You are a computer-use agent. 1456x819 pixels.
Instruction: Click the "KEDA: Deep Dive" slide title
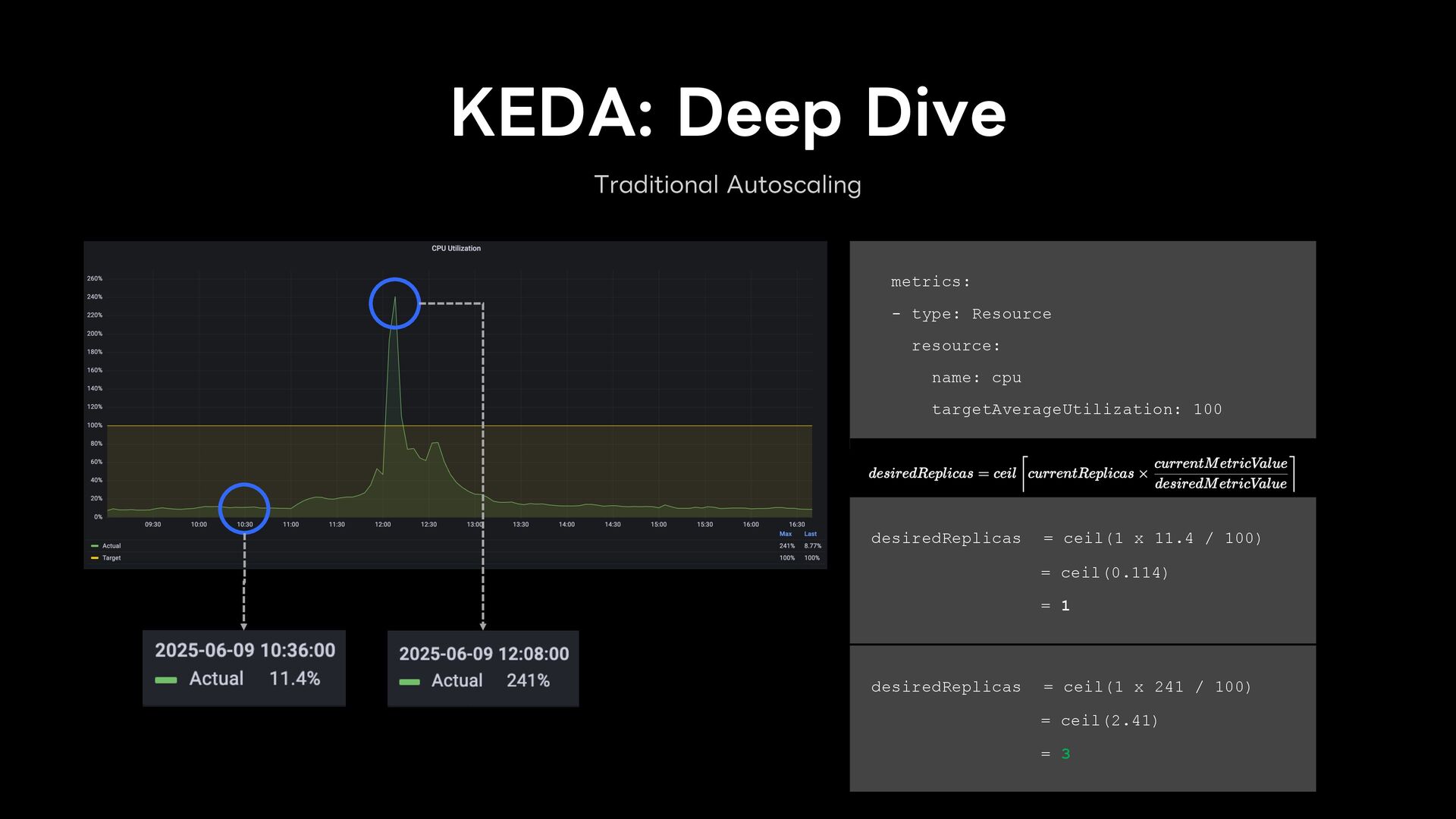pyautogui.click(x=728, y=112)
